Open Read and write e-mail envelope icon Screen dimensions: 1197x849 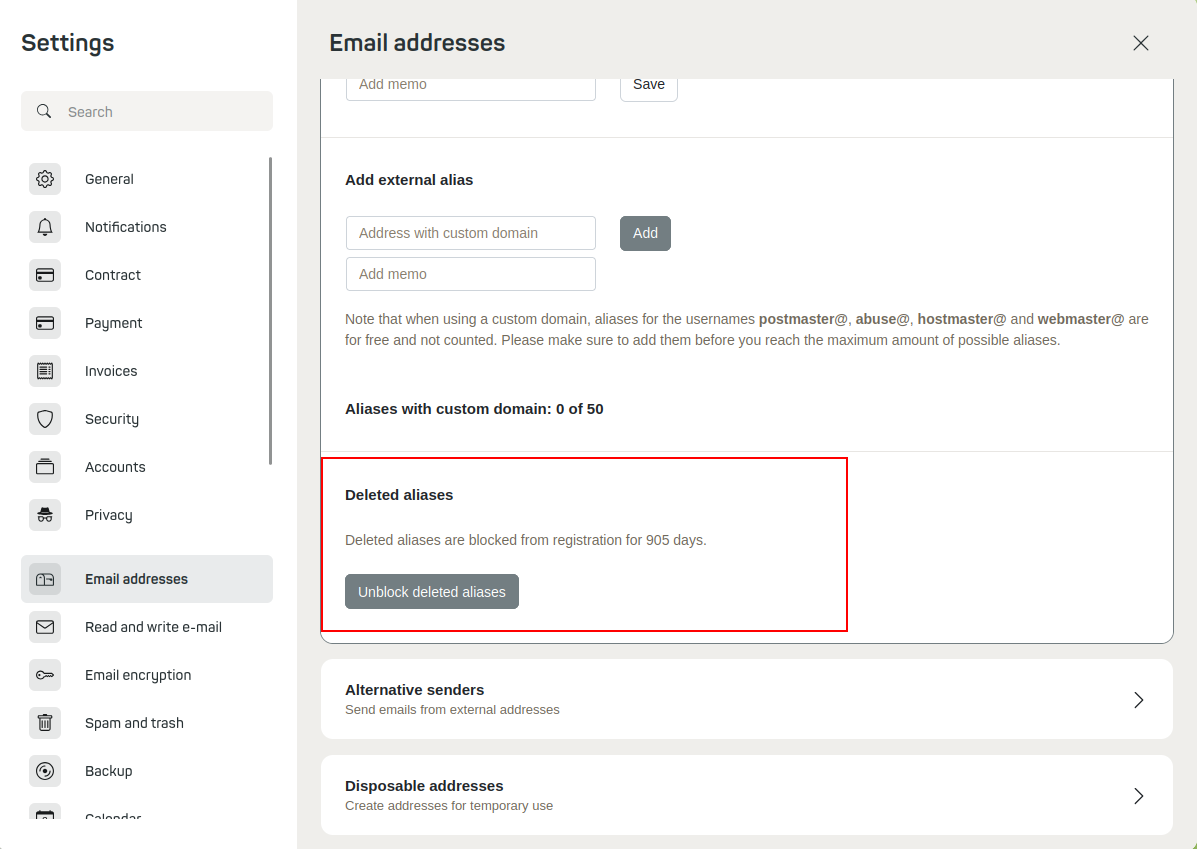(45, 627)
